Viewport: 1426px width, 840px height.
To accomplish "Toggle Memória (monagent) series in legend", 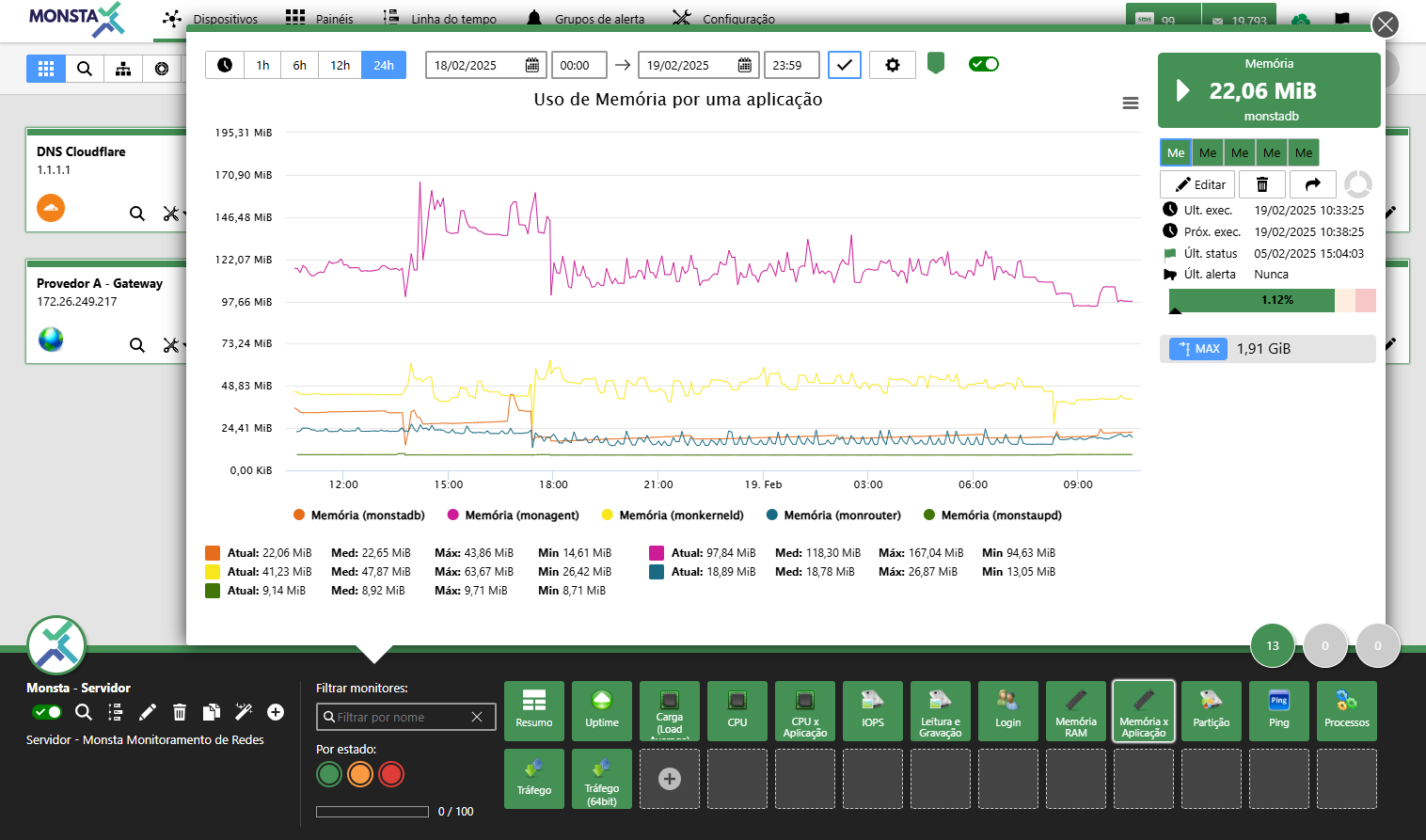I will [514, 515].
